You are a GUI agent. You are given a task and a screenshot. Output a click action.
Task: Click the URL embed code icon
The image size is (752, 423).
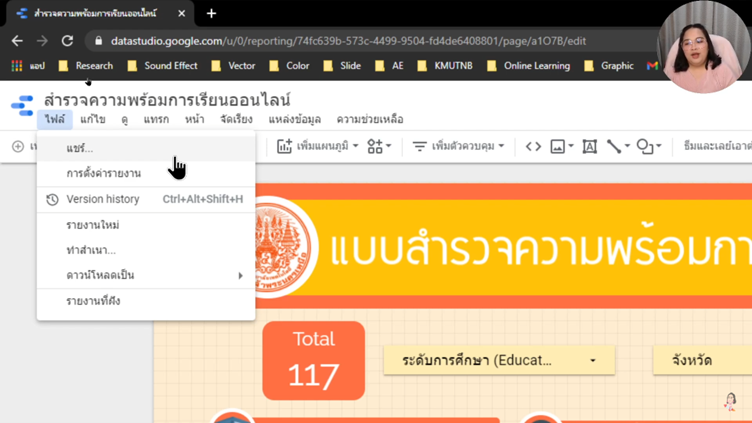click(533, 147)
